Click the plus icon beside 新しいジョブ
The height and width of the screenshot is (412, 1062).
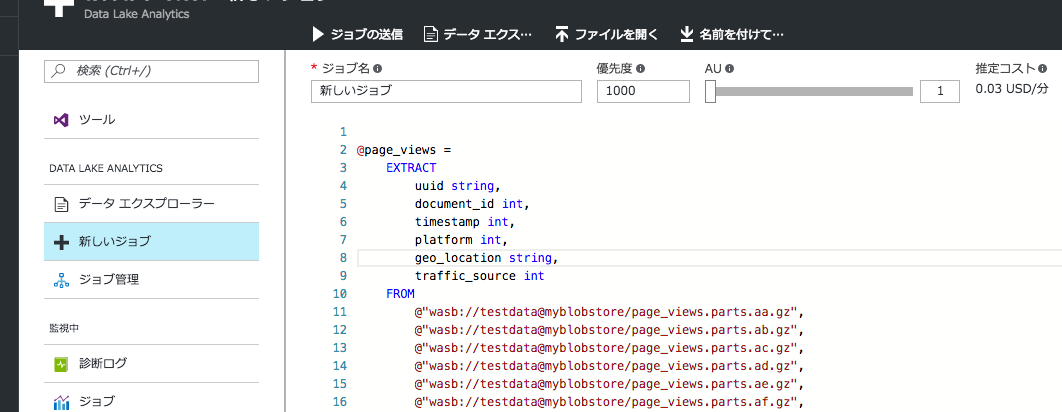[61, 241]
